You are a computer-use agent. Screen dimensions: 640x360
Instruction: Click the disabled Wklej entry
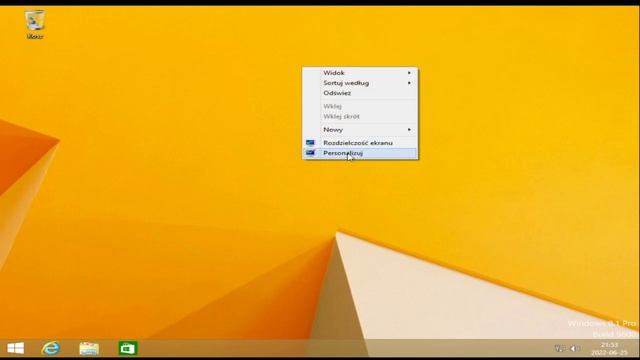point(360,106)
